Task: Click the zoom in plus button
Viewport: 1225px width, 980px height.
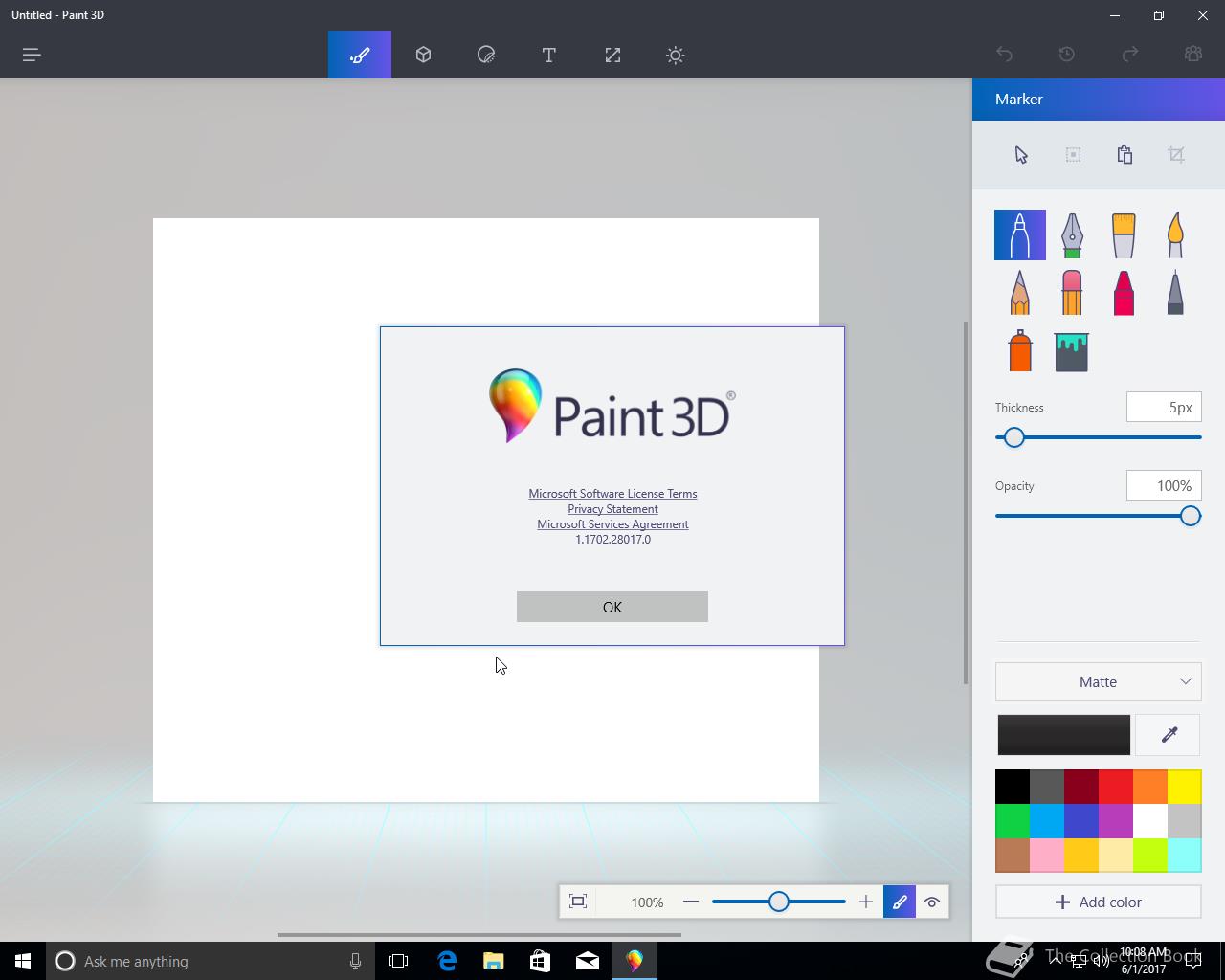Action: pos(866,902)
